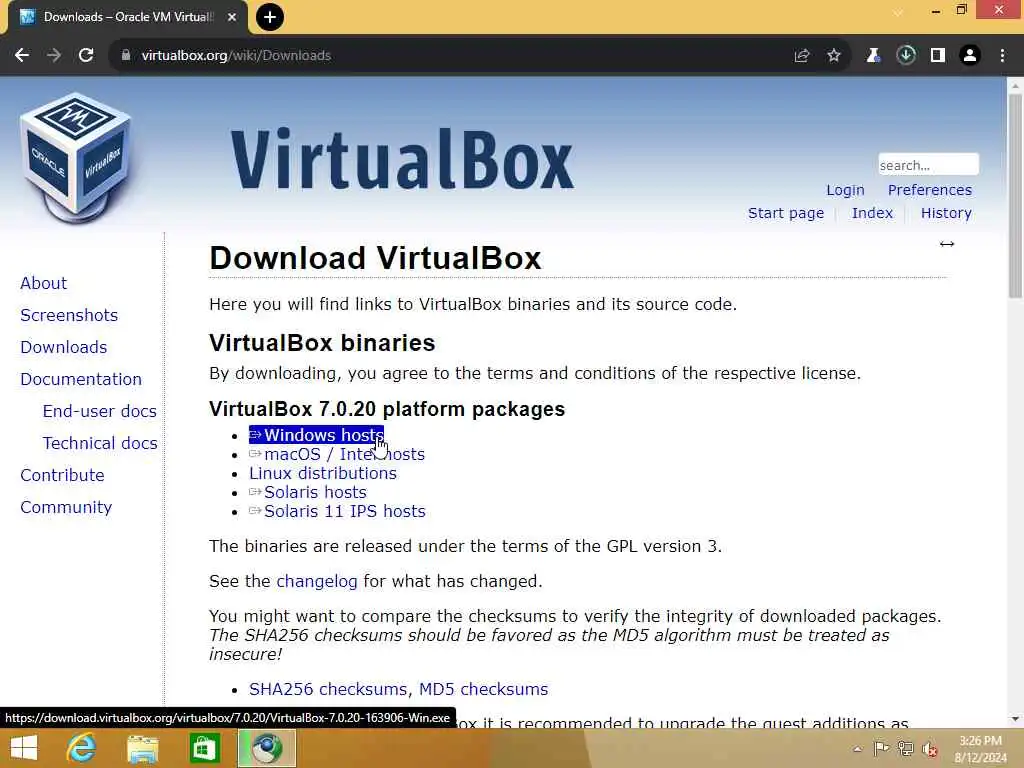Download the macOS / Intel hosts package
The height and width of the screenshot is (768, 1024).
pyautogui.click(x=337, y=454)
